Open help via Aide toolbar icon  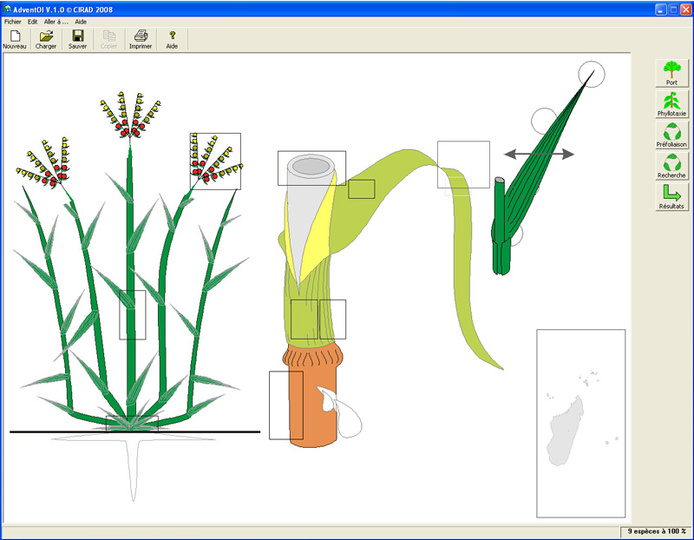[172, 39]
